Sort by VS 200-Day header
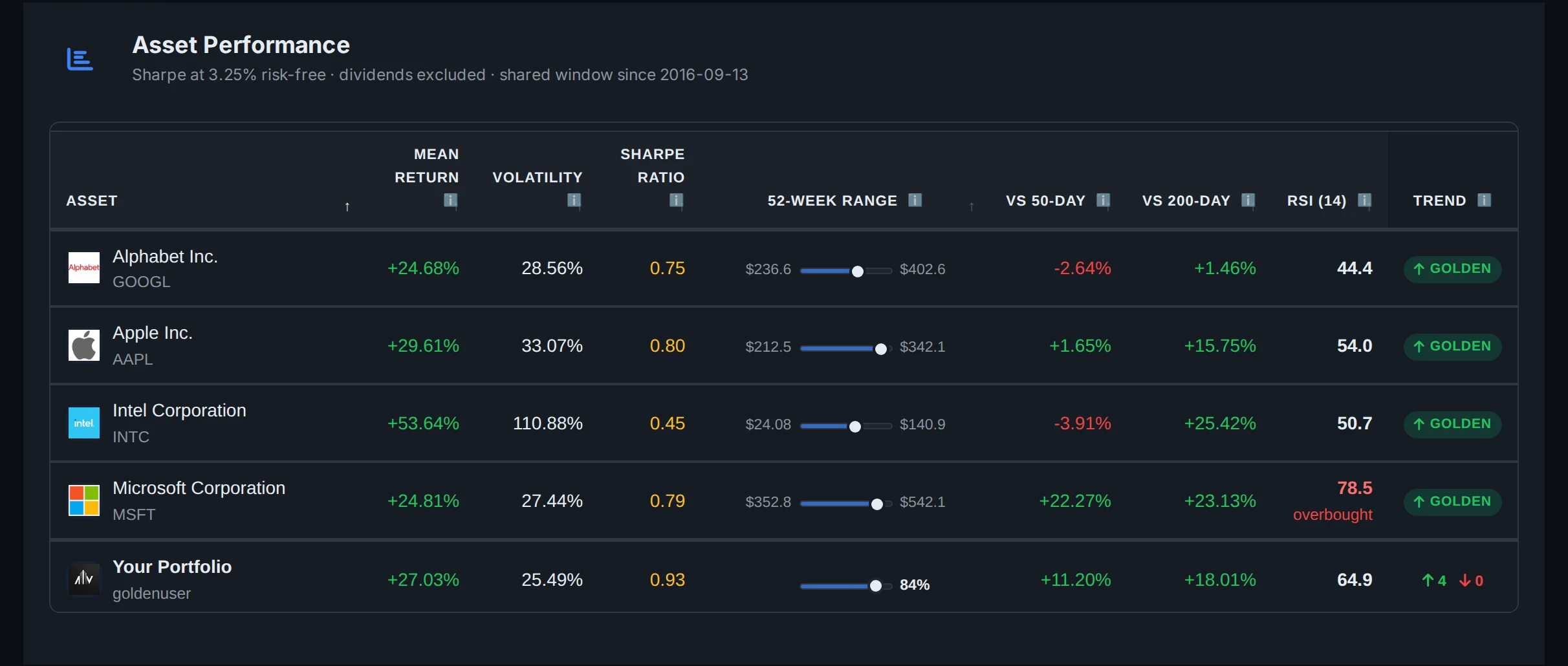Screen dimensions: 1568x666 1186,200
